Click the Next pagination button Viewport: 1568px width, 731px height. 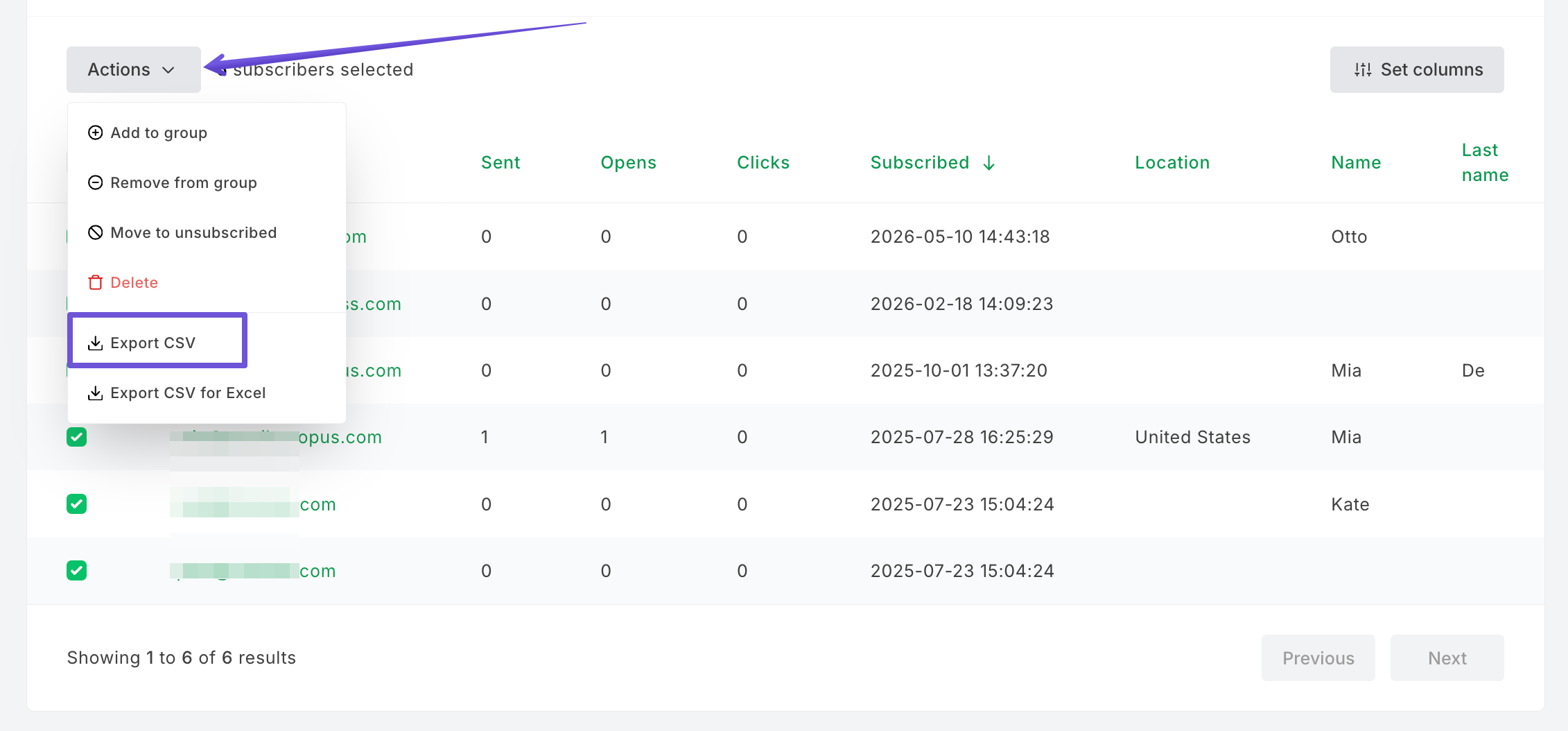pyautogui.click(x=1447, y=657)
